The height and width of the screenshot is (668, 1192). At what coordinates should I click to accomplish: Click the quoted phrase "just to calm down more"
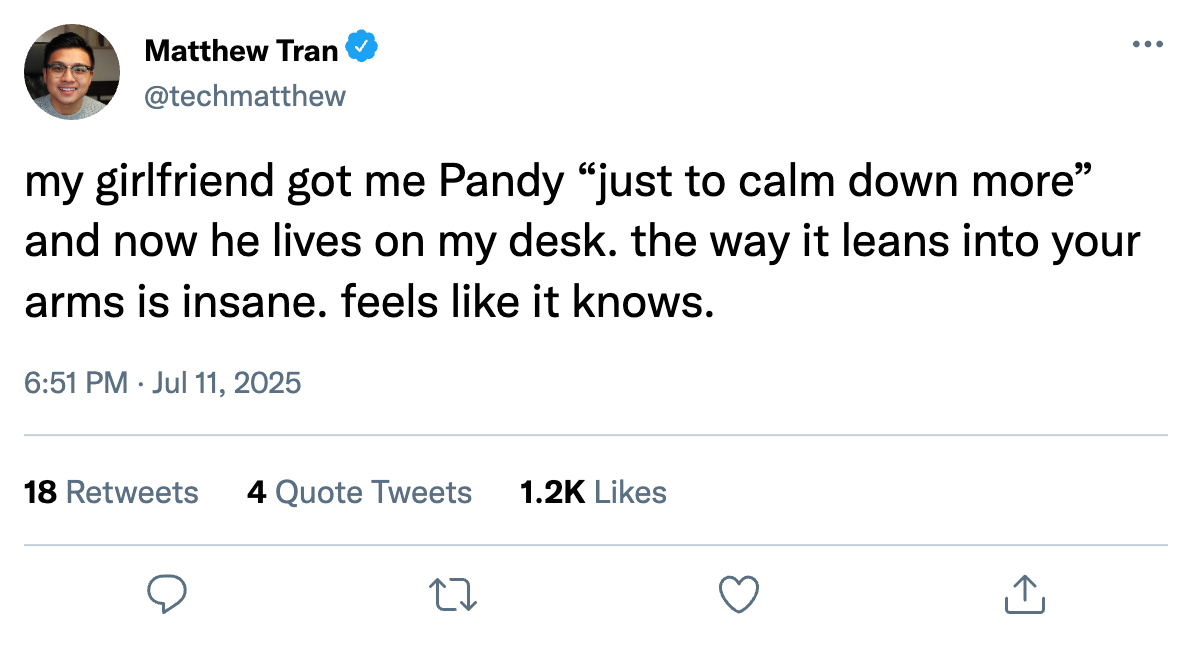tap(835, 182)
